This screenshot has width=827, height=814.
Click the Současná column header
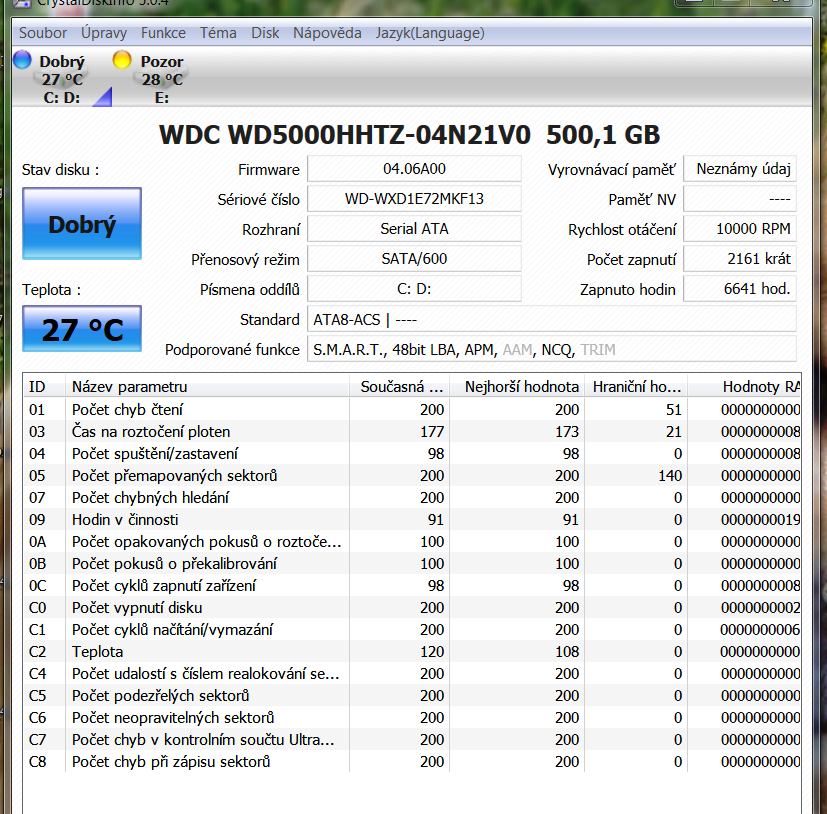(399, 387)
